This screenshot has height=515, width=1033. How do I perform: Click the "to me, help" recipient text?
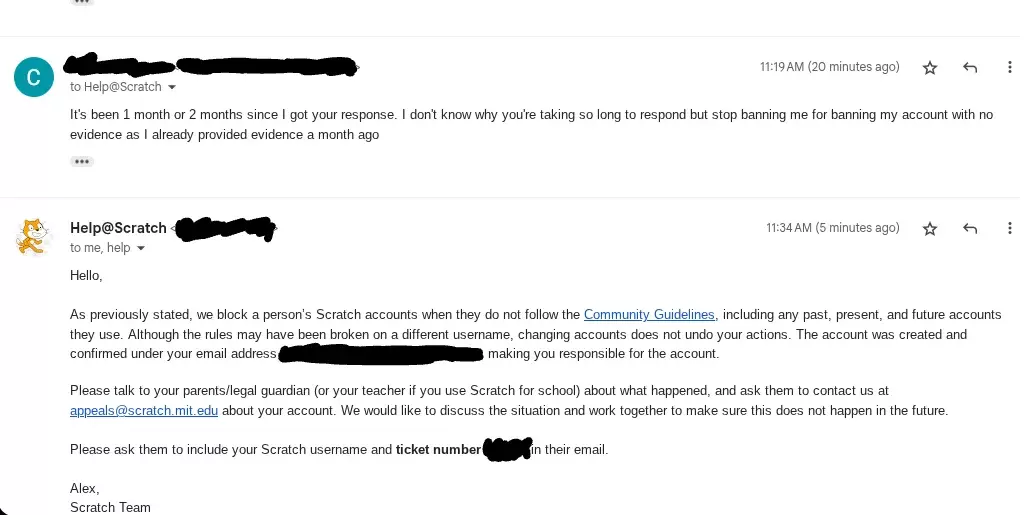tap(100, 248)
